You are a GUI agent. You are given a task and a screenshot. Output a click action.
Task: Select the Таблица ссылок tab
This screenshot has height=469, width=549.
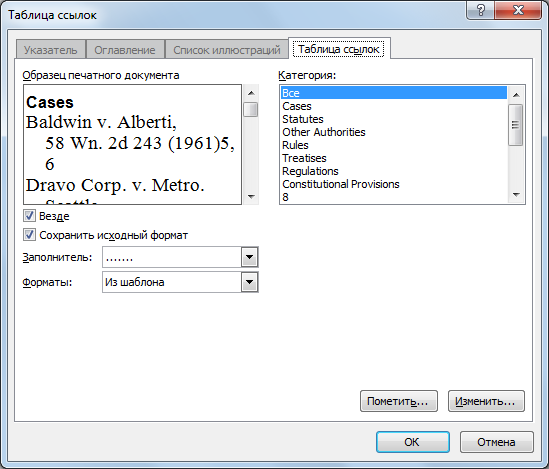[x=339, y=49]
